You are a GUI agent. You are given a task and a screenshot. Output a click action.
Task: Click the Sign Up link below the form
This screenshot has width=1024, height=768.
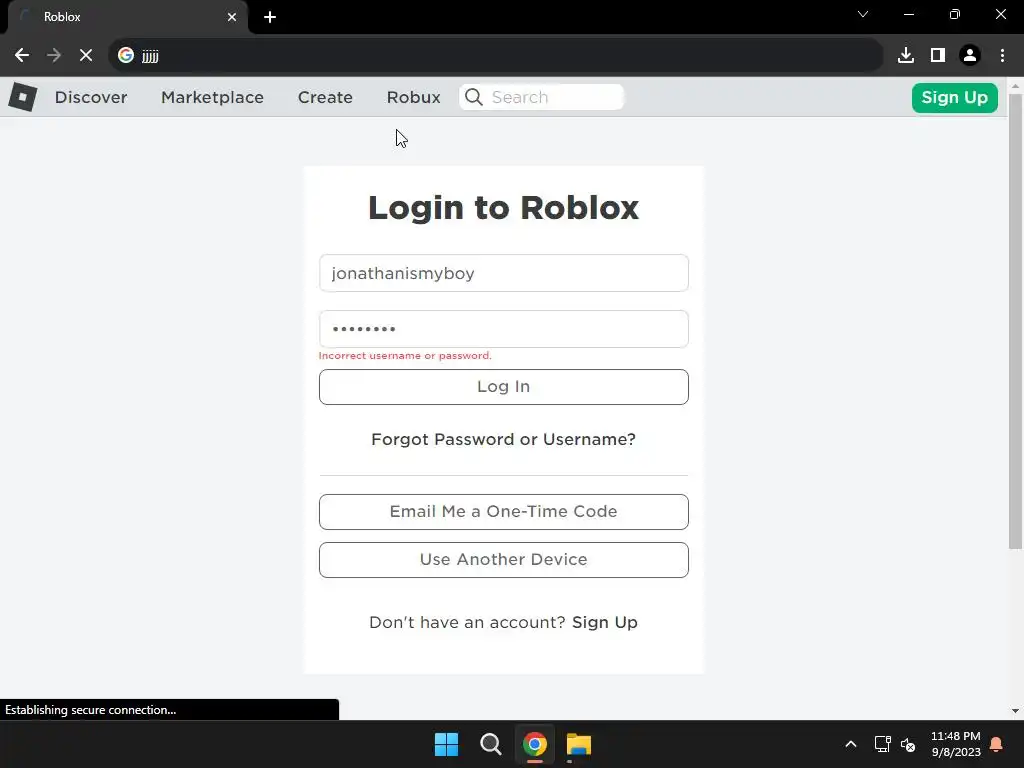(605, 622)
